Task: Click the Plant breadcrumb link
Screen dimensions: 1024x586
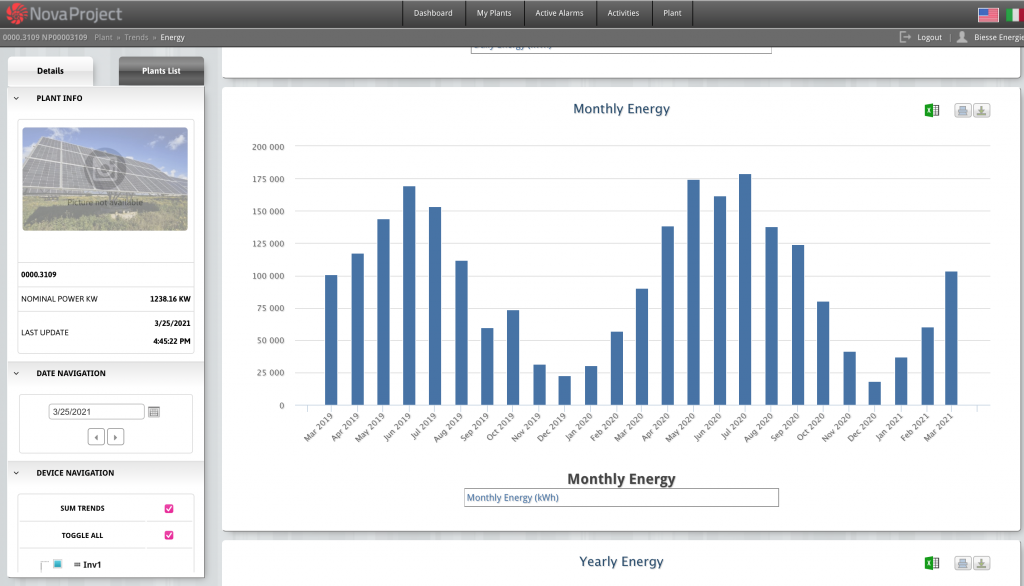Action: tap(103, 37)
